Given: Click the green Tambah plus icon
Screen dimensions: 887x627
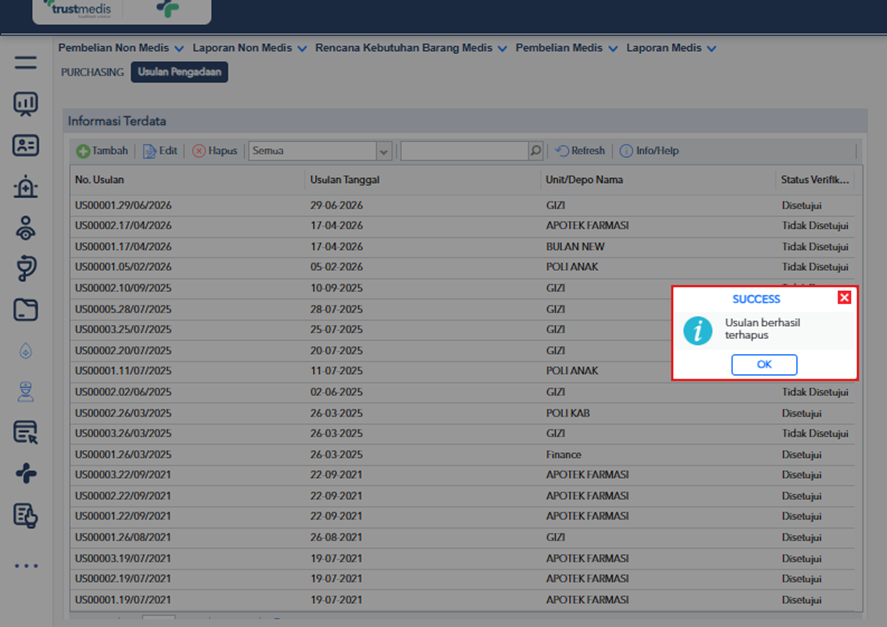Looking at the screenshot, I should click(83, 151).
